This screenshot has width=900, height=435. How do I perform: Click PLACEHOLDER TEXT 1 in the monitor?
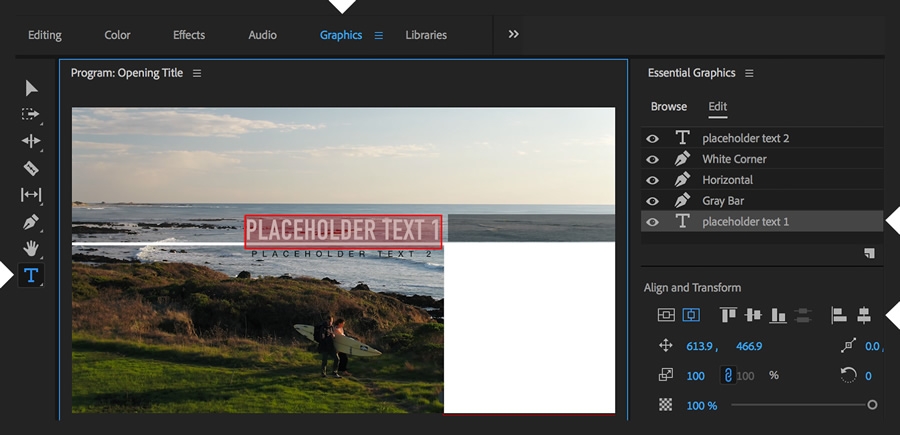(343, 231)
